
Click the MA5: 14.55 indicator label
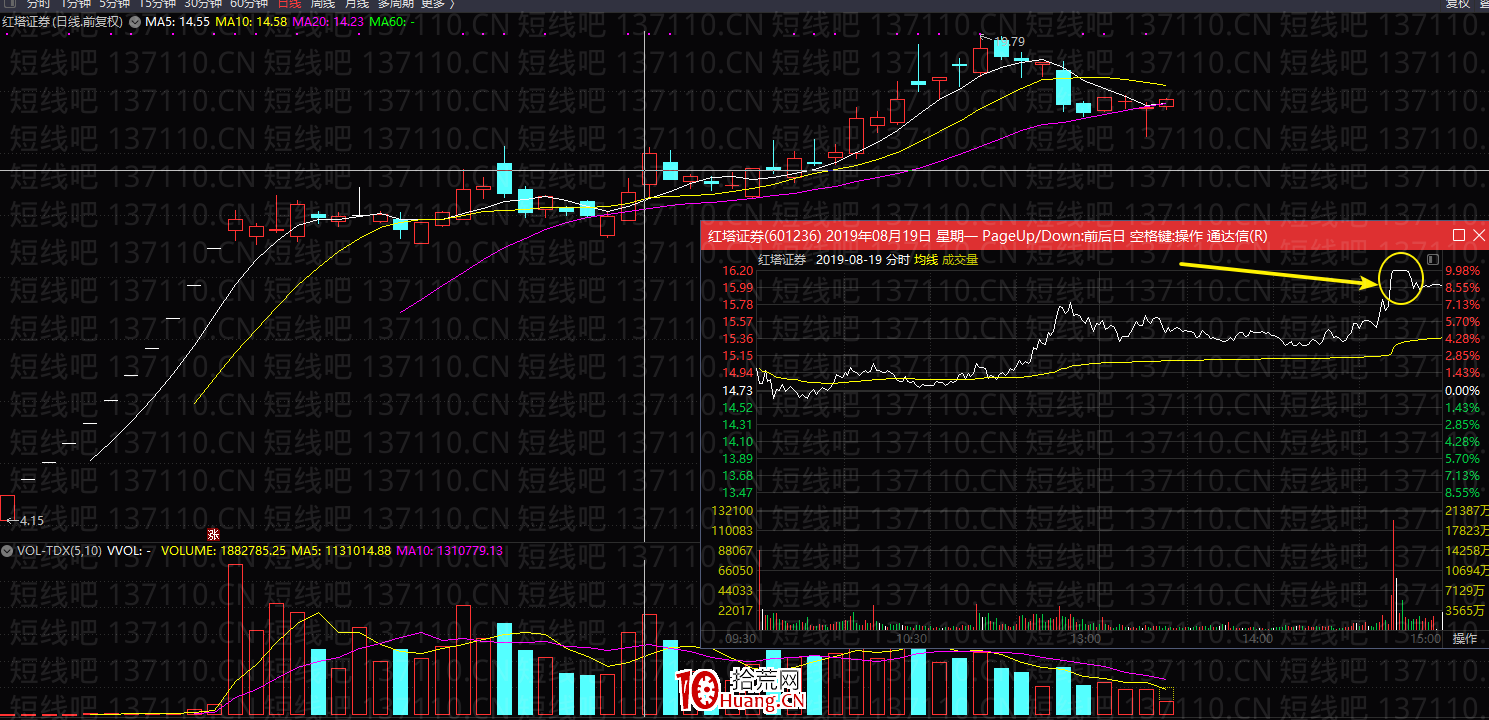point(177,21)
